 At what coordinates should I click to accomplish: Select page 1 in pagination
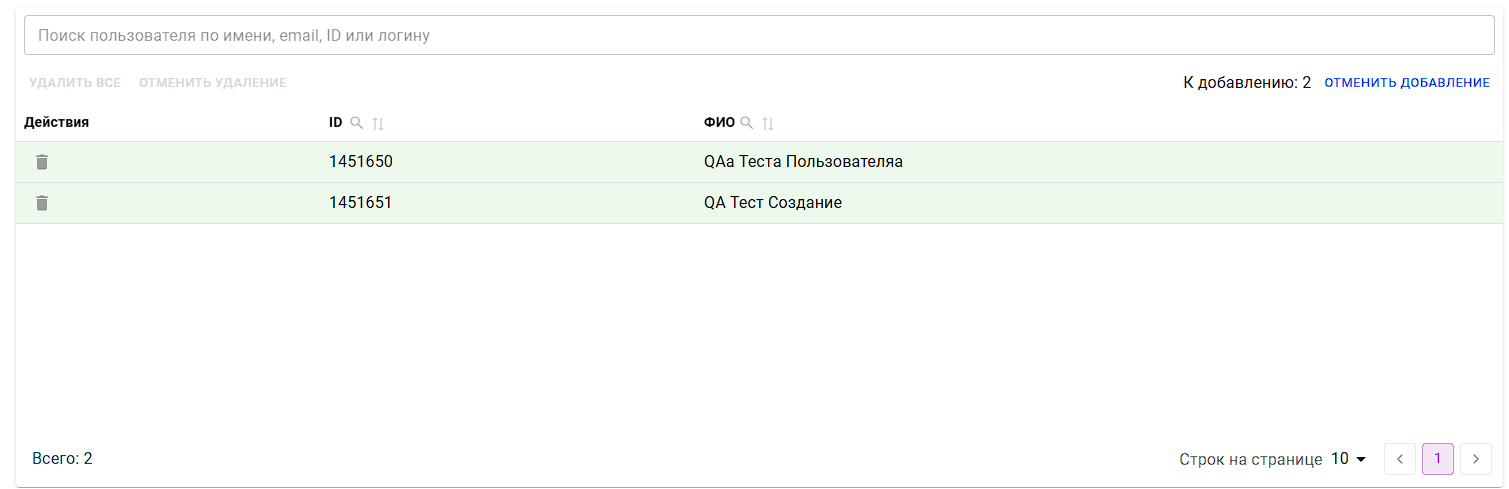click(x=1438, y=459)
